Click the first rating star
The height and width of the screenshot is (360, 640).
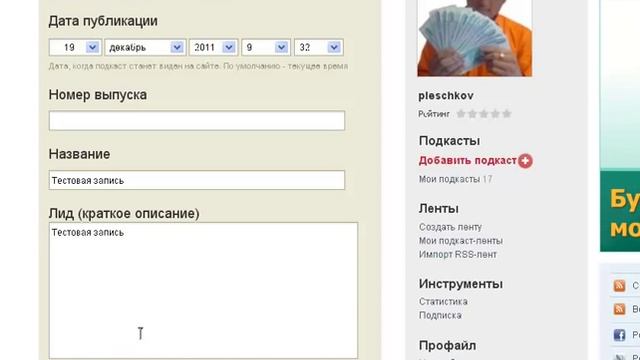(x=461, y=114)
